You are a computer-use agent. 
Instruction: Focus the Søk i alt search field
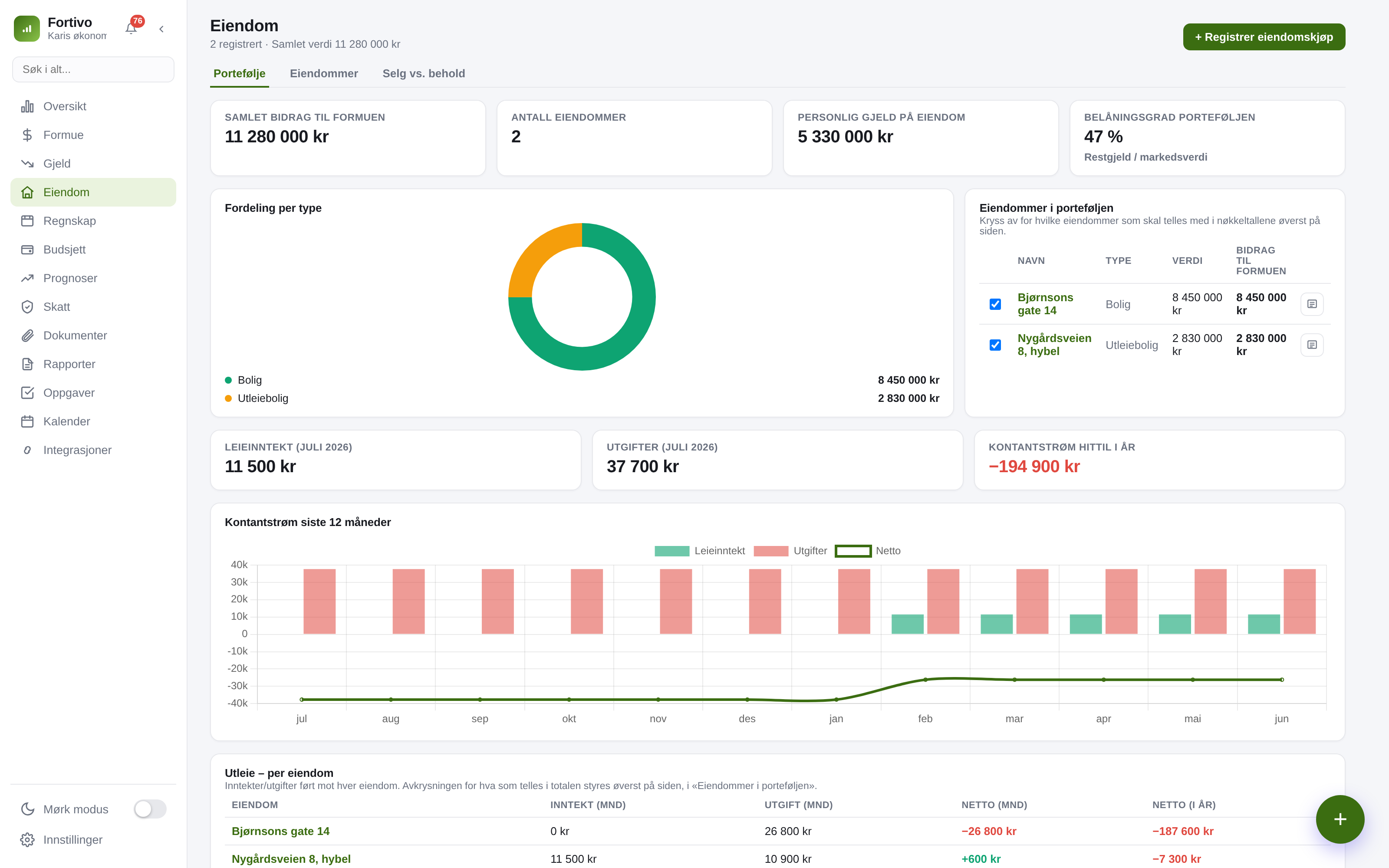pos(93,69)
